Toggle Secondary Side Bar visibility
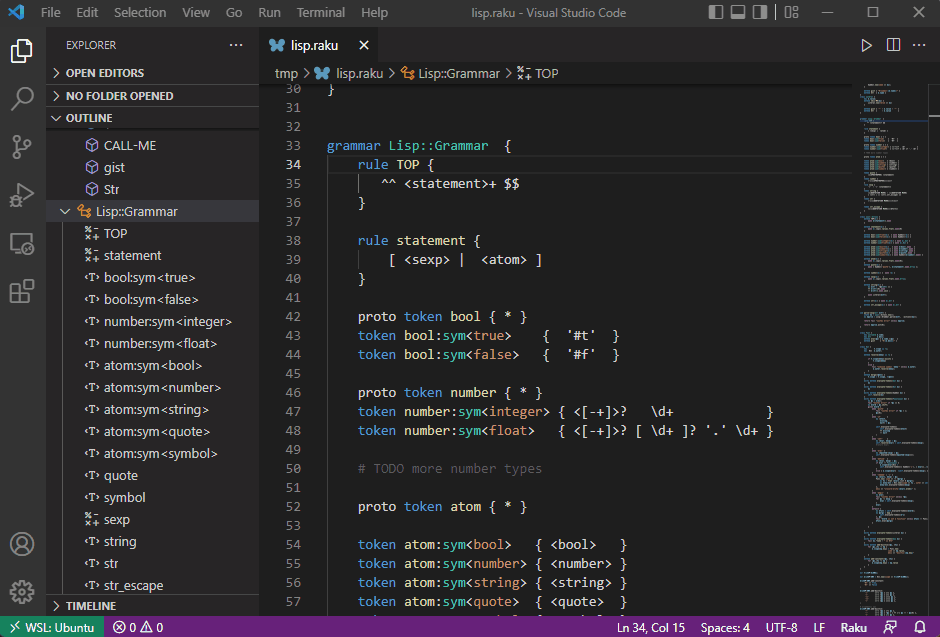This screenshot has height=637, width=940. 760,12
